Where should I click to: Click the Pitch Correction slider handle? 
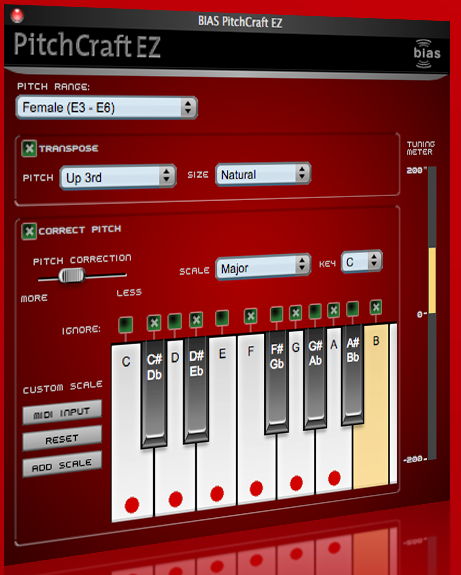(x=72, y=275)
